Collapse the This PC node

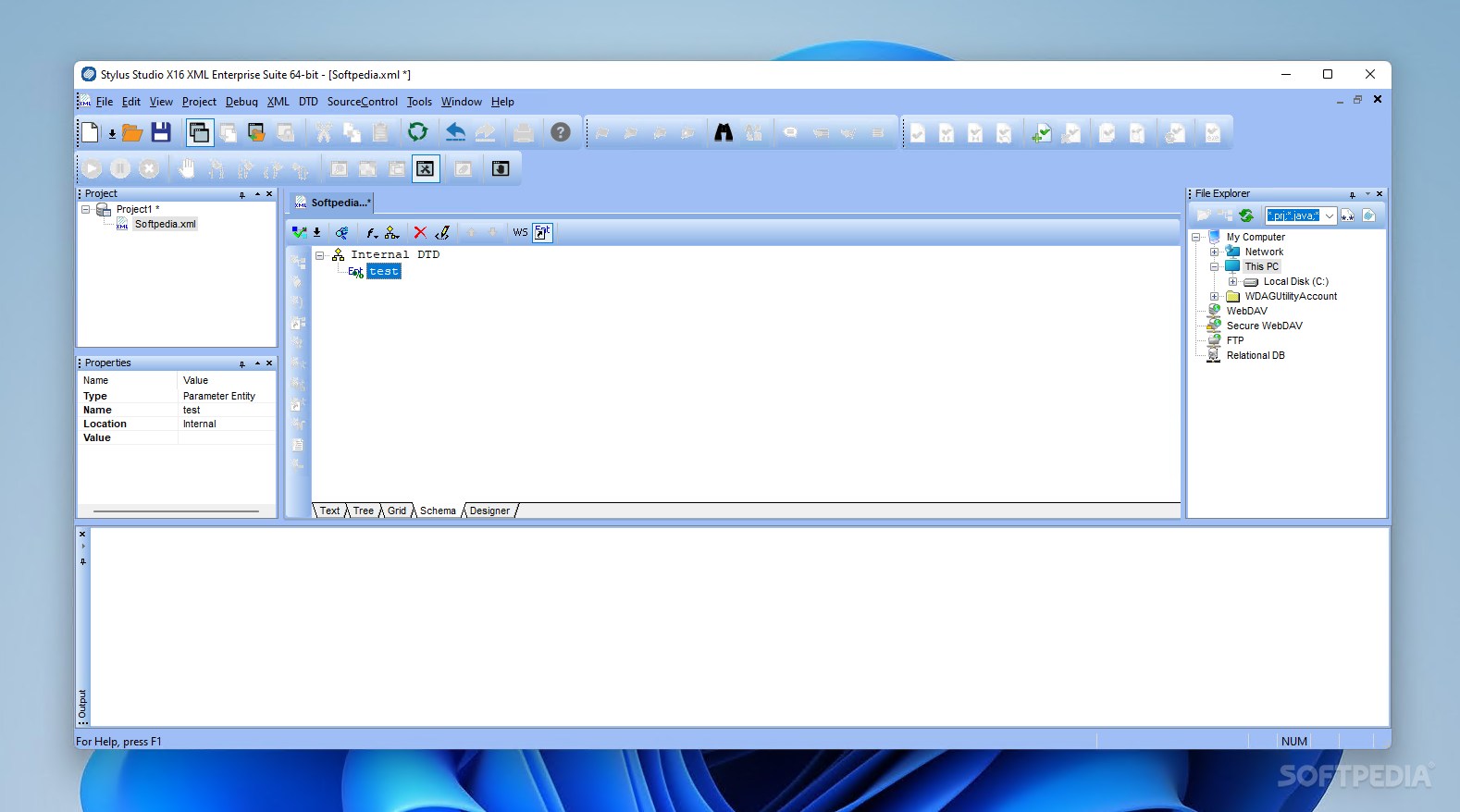pos(1215,267)
